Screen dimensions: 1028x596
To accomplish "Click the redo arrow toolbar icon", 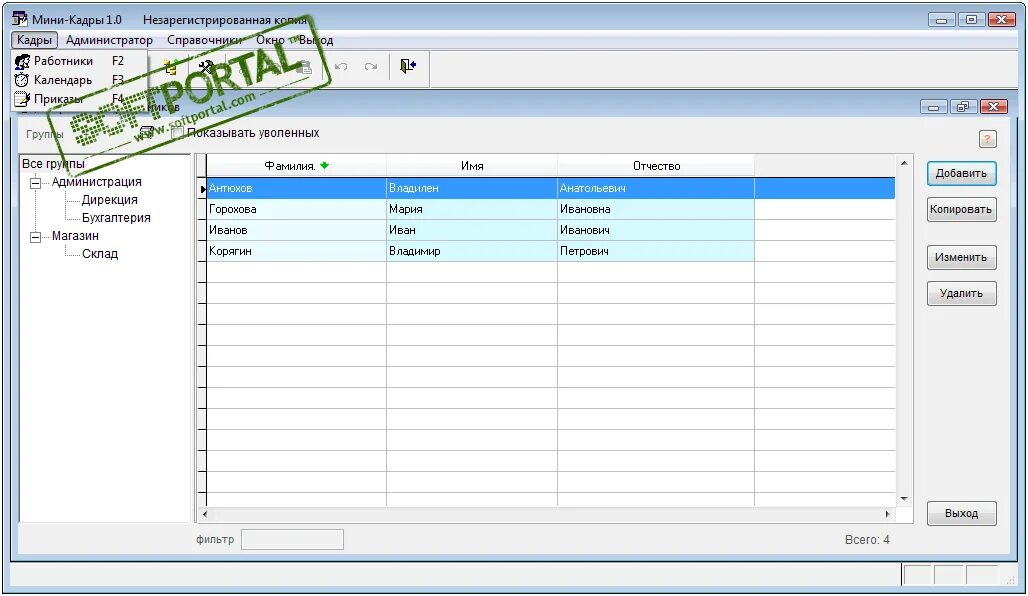I will tap(371, 67).
